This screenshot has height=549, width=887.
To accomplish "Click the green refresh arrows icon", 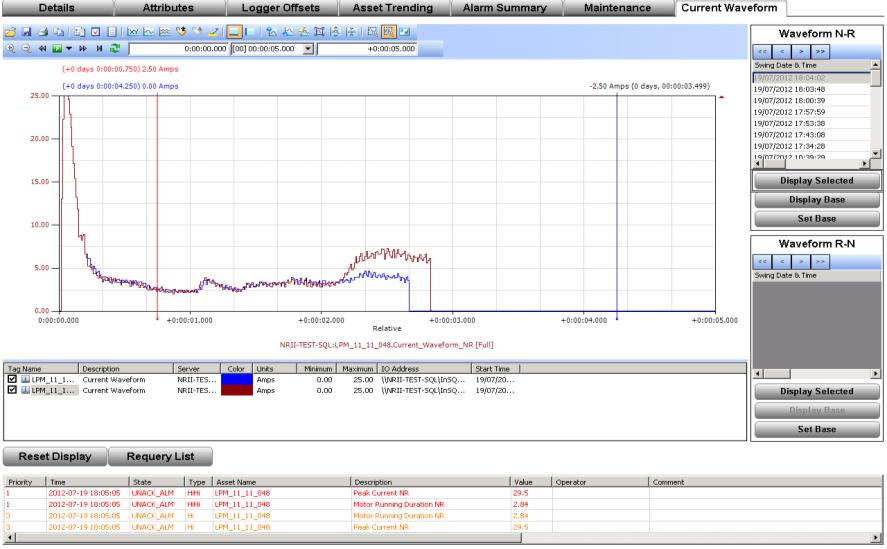I will tap(115, 49).
